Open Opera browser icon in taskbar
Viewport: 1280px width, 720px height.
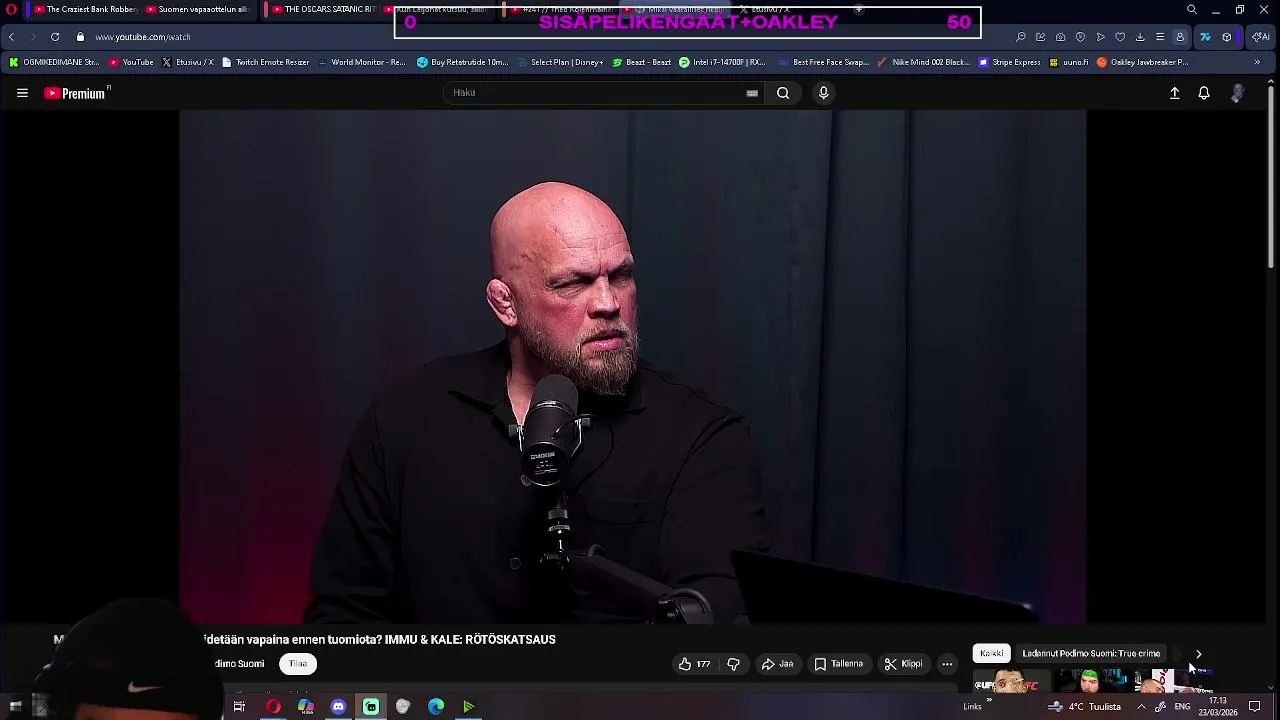tap(273, 707)
